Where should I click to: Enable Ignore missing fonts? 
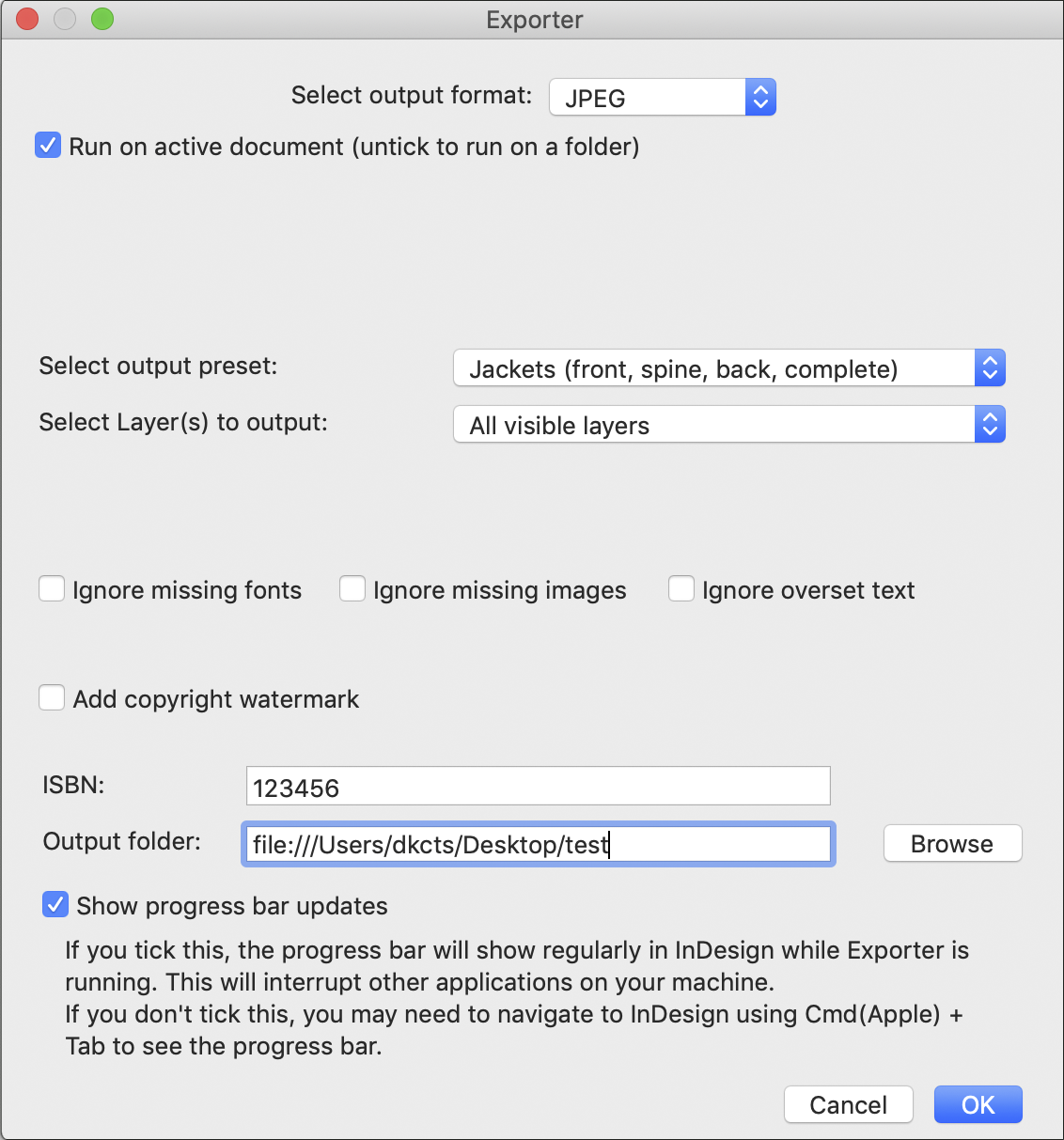(x=52, y=589)
